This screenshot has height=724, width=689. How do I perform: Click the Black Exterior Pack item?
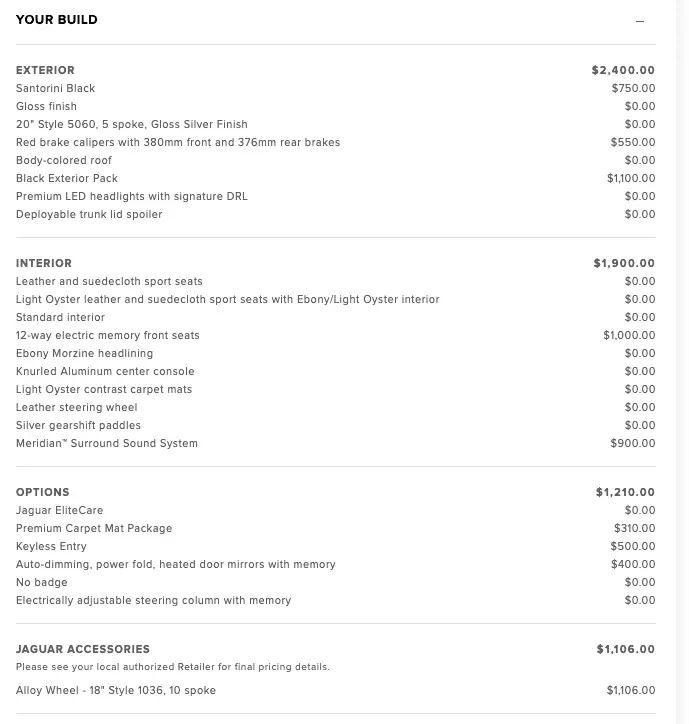[x=67, y=178]
